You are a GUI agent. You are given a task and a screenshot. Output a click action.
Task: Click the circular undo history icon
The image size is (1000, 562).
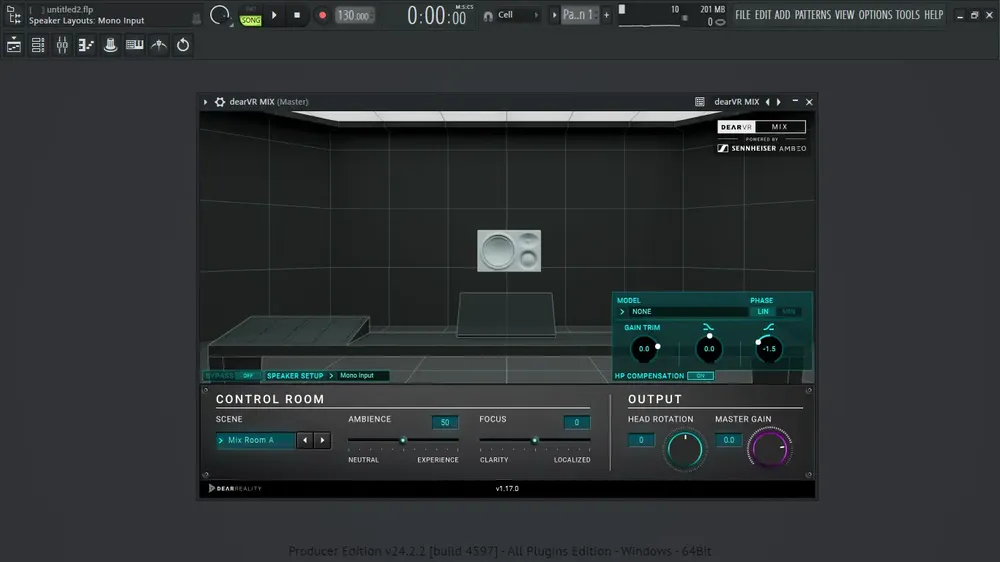tap(183, 45)
